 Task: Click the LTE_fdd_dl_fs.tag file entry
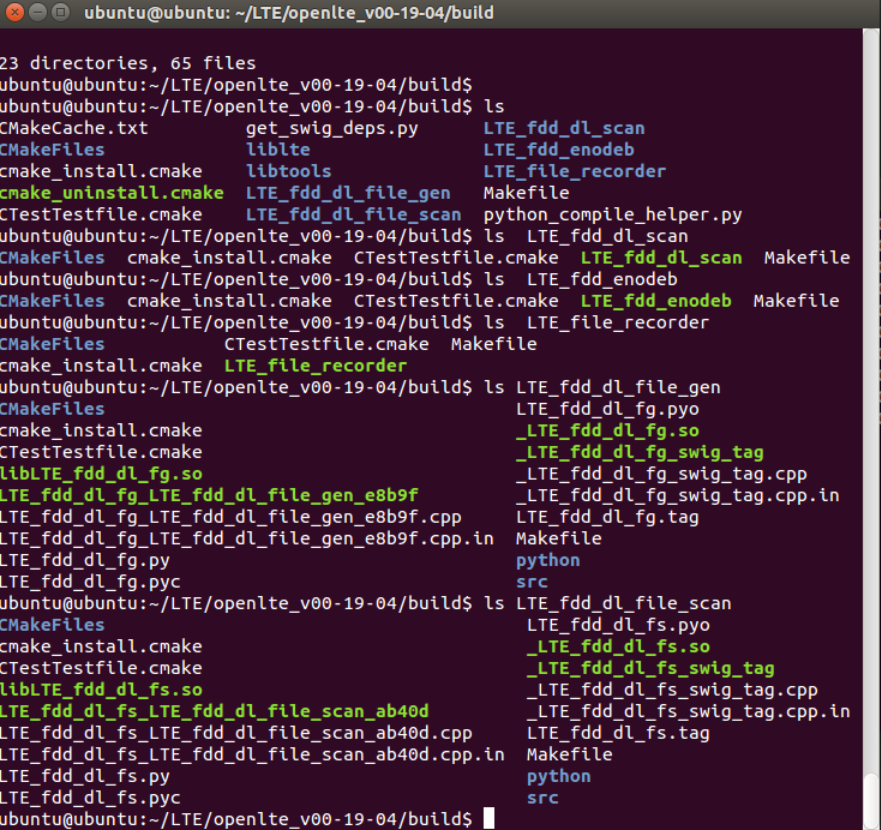(618, 733)
